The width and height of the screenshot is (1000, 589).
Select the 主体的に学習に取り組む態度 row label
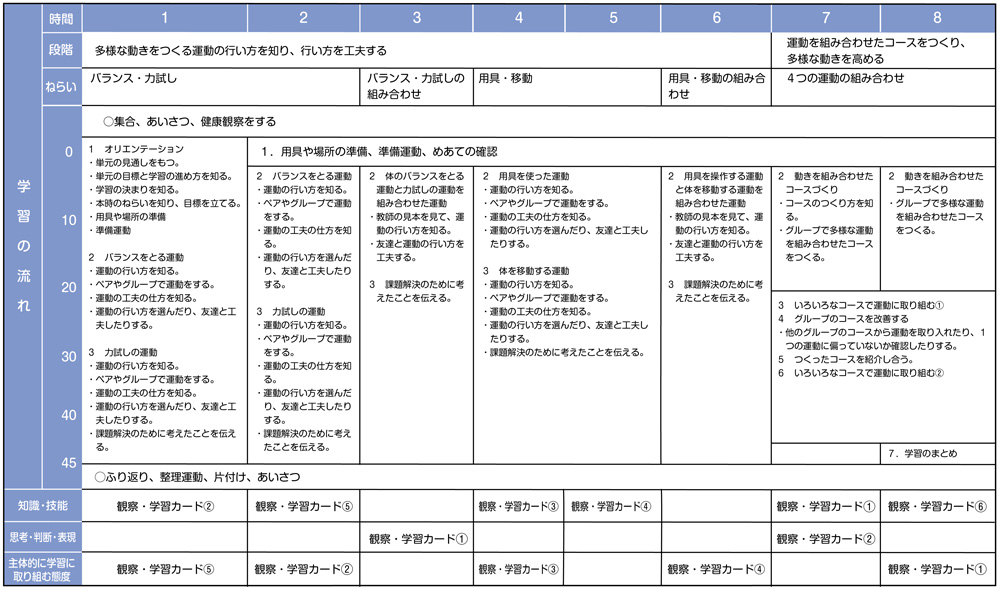(x=41, y=568)
